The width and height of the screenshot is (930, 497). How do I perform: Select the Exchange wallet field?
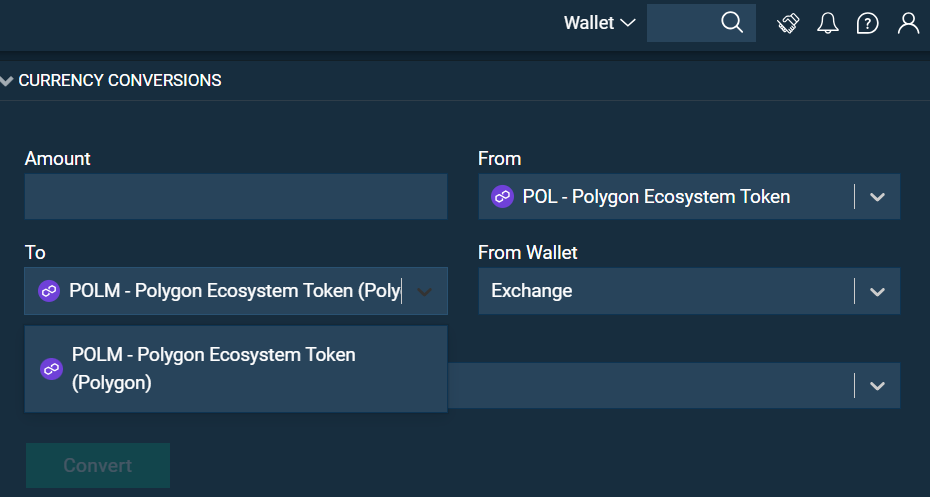tap(689, 291)
